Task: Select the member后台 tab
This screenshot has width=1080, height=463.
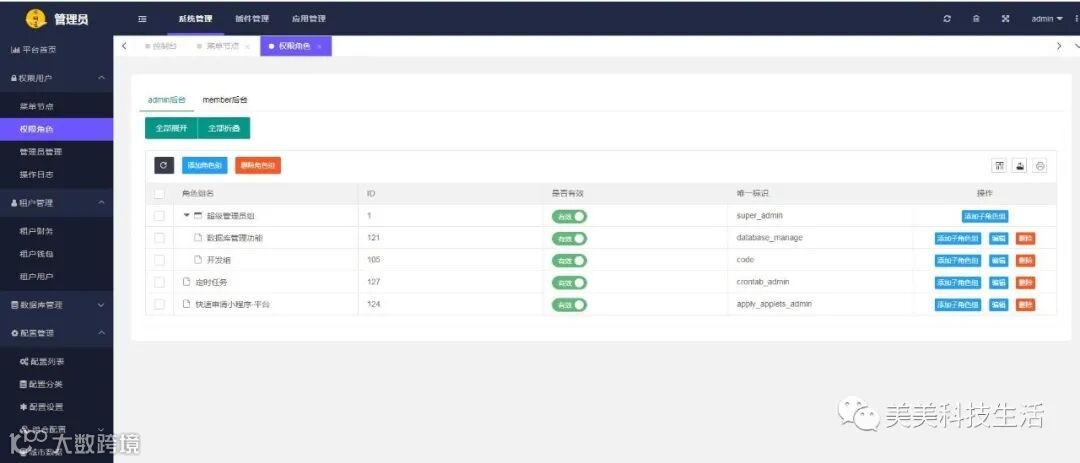Action: 225,100
